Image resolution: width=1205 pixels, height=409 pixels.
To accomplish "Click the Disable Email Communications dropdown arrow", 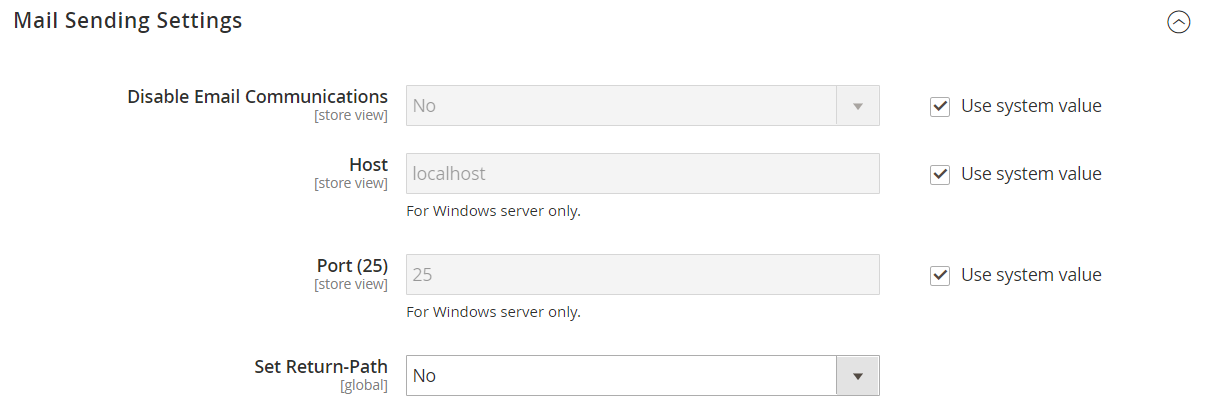I will (x=857, y=106).
